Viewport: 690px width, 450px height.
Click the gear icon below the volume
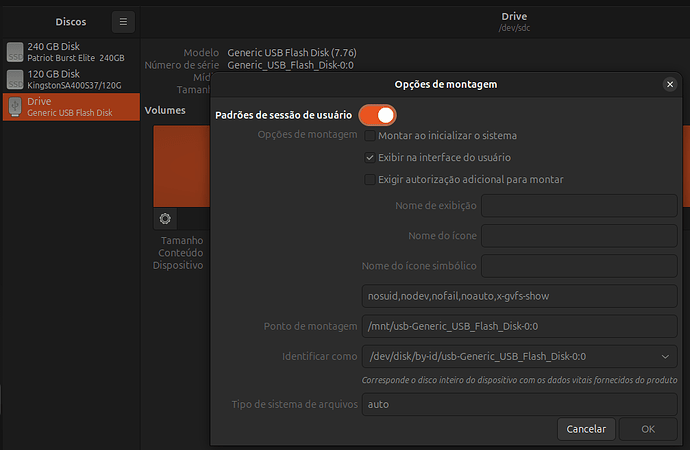[165, 219]
